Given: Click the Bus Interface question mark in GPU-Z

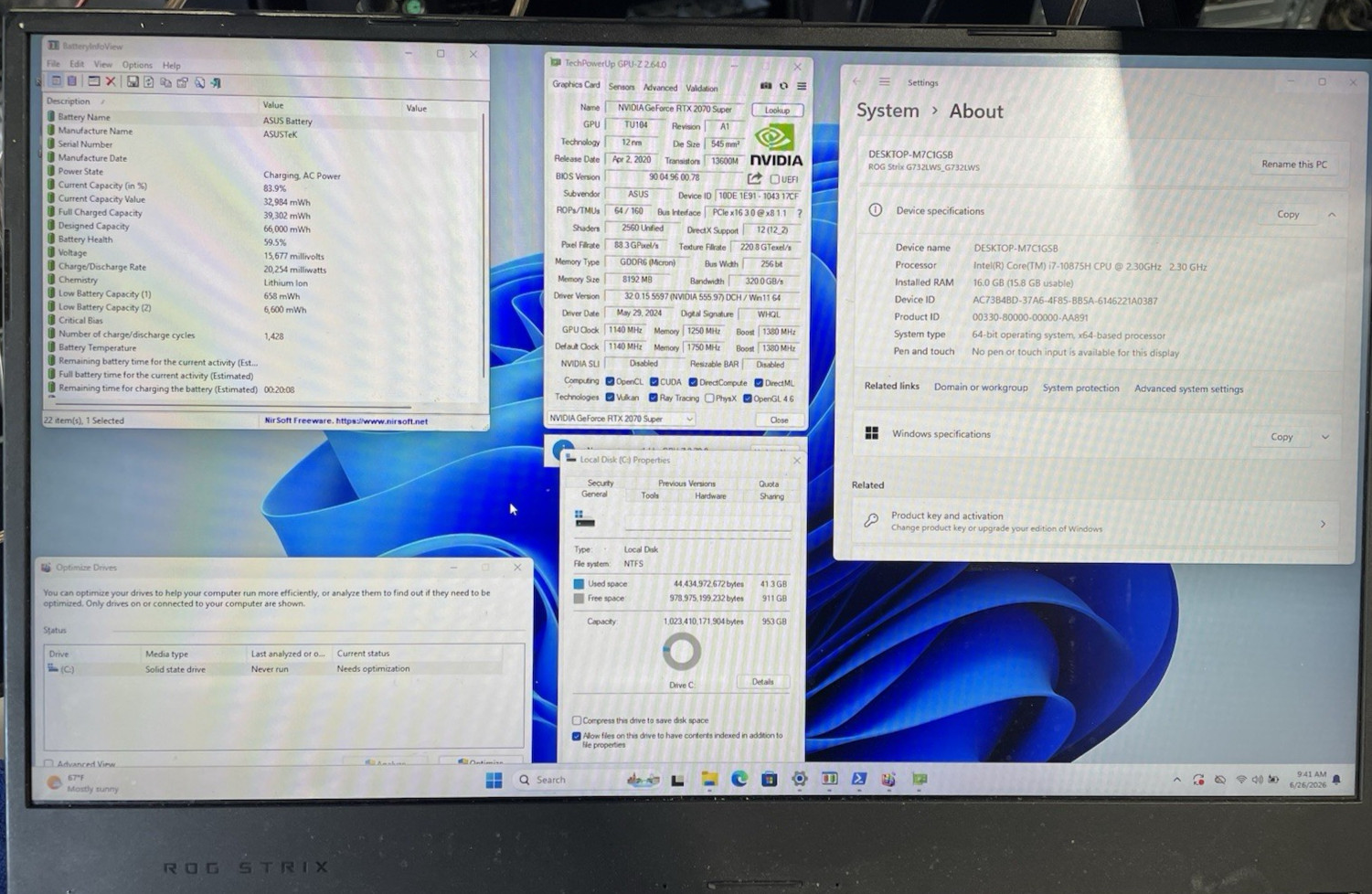Looking at the screenshot, I should 800,212.
